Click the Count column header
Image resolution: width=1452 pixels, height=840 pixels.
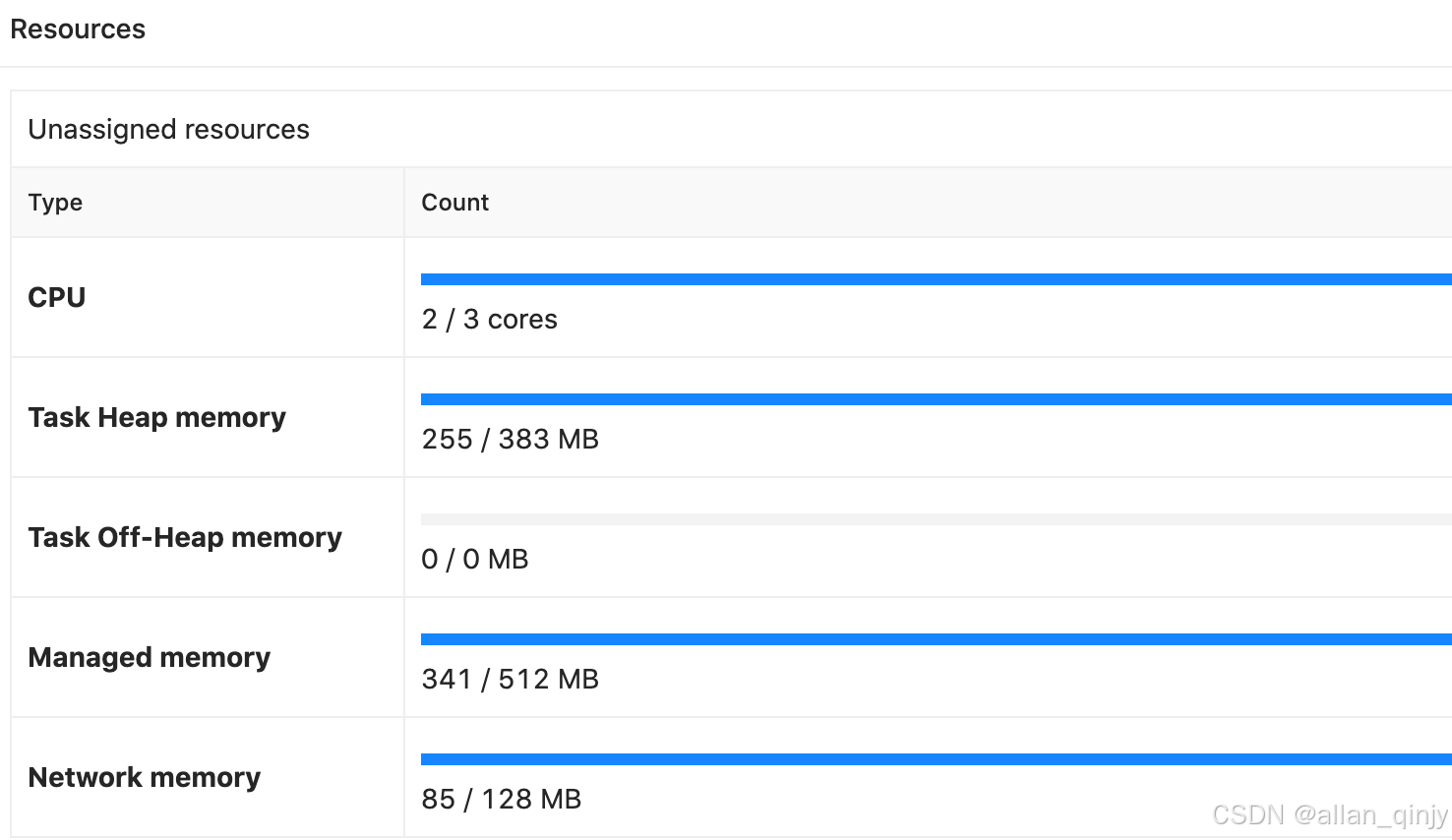coord(454,203)
